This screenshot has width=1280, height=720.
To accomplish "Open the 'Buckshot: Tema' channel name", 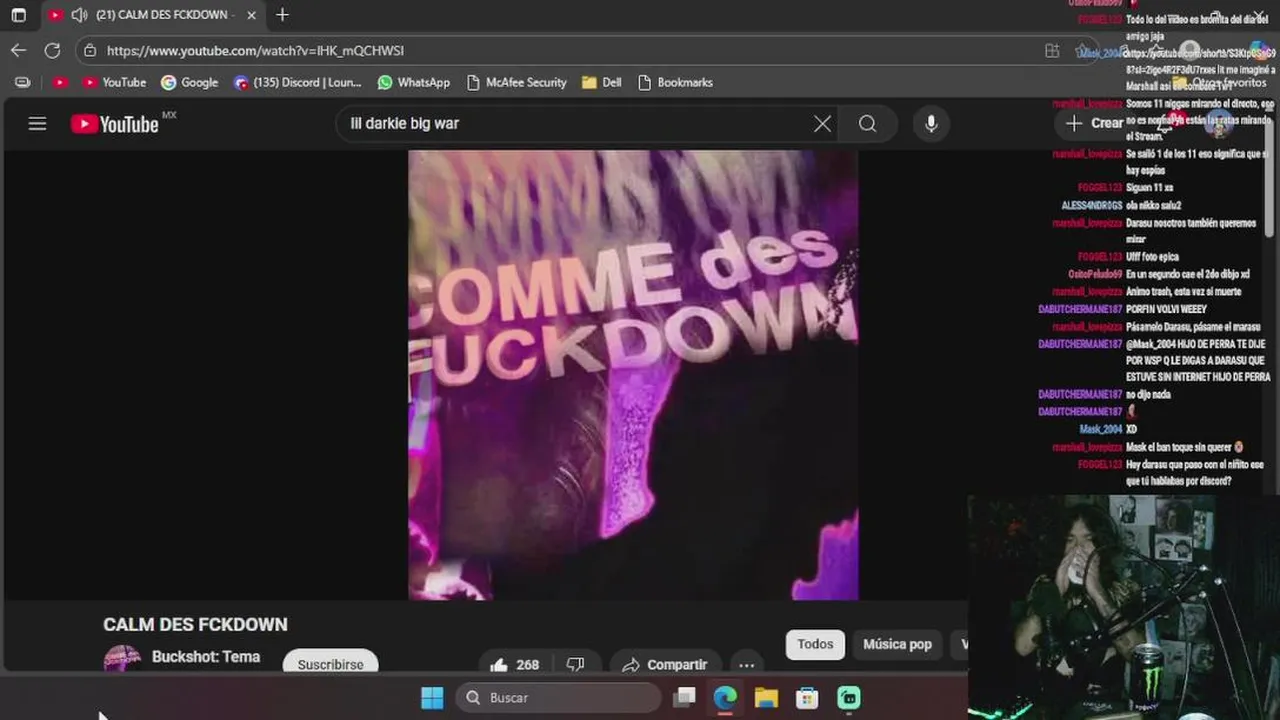I will click(206, 657).
